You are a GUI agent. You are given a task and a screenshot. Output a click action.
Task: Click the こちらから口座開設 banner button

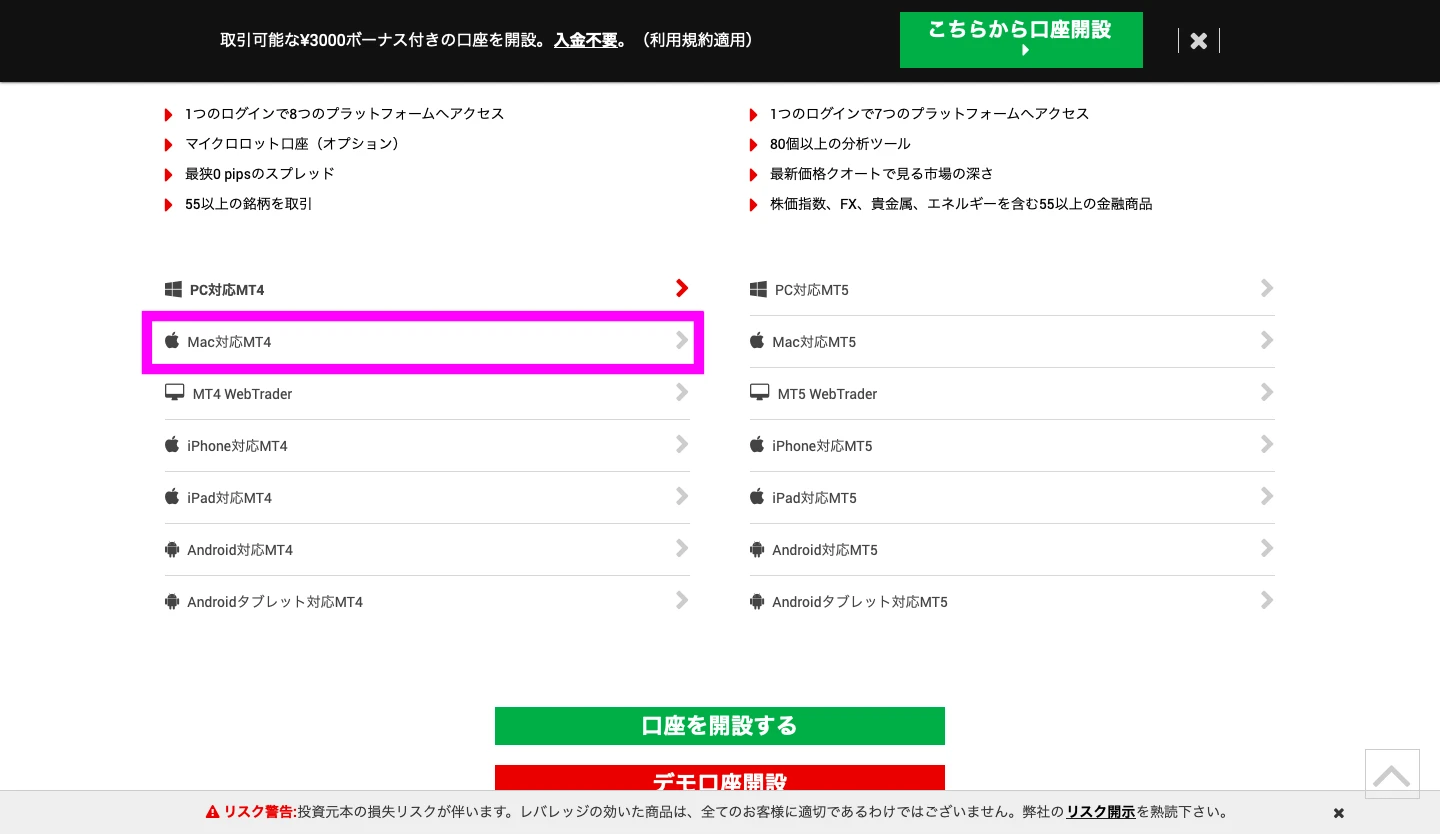click(x=1020, y=40)
